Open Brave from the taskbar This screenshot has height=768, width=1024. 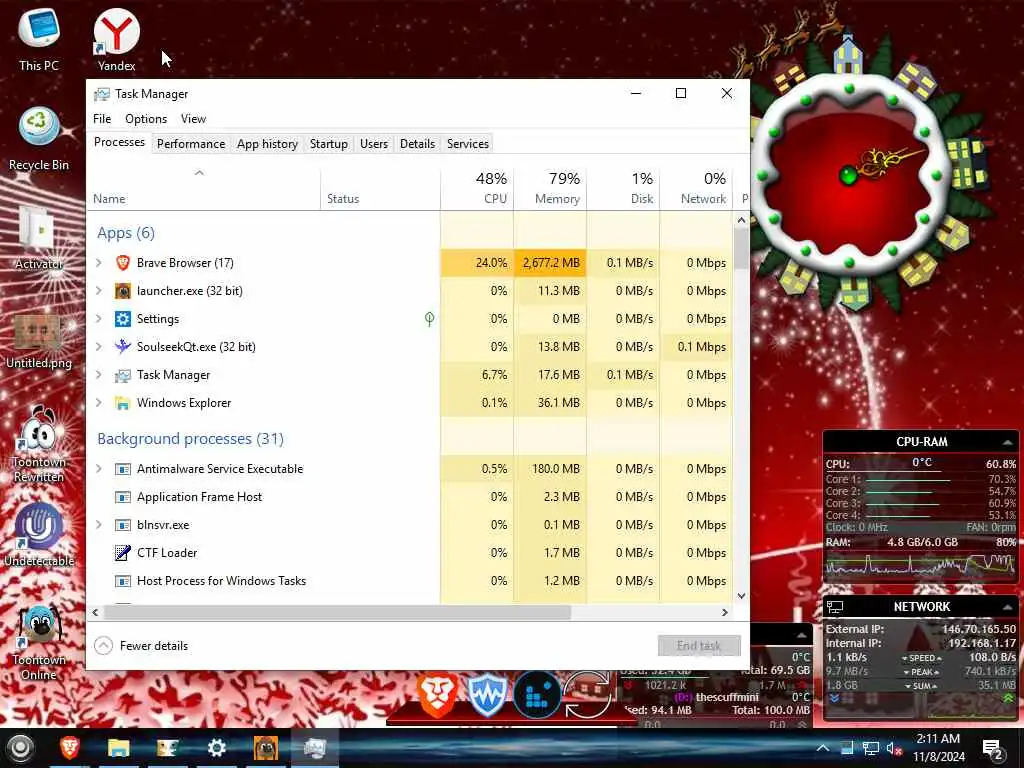tap(70, 748)
